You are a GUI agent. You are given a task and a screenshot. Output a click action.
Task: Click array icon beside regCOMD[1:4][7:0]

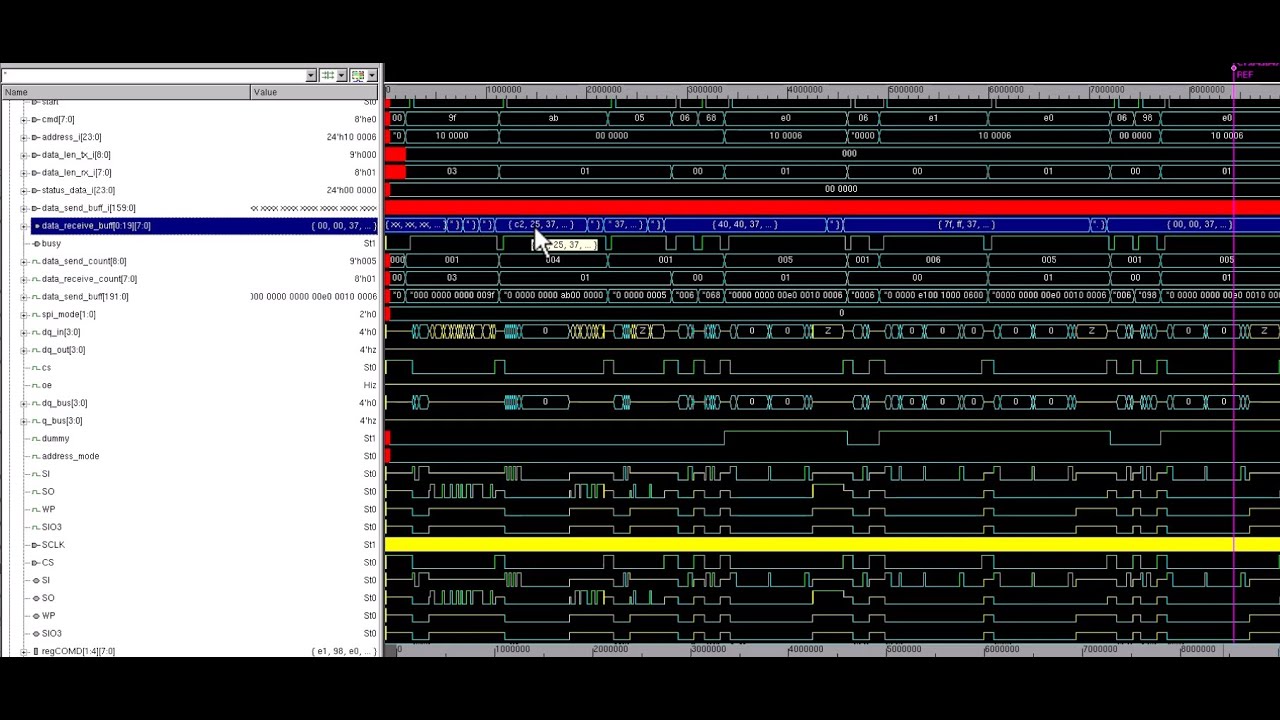point(35,651)
